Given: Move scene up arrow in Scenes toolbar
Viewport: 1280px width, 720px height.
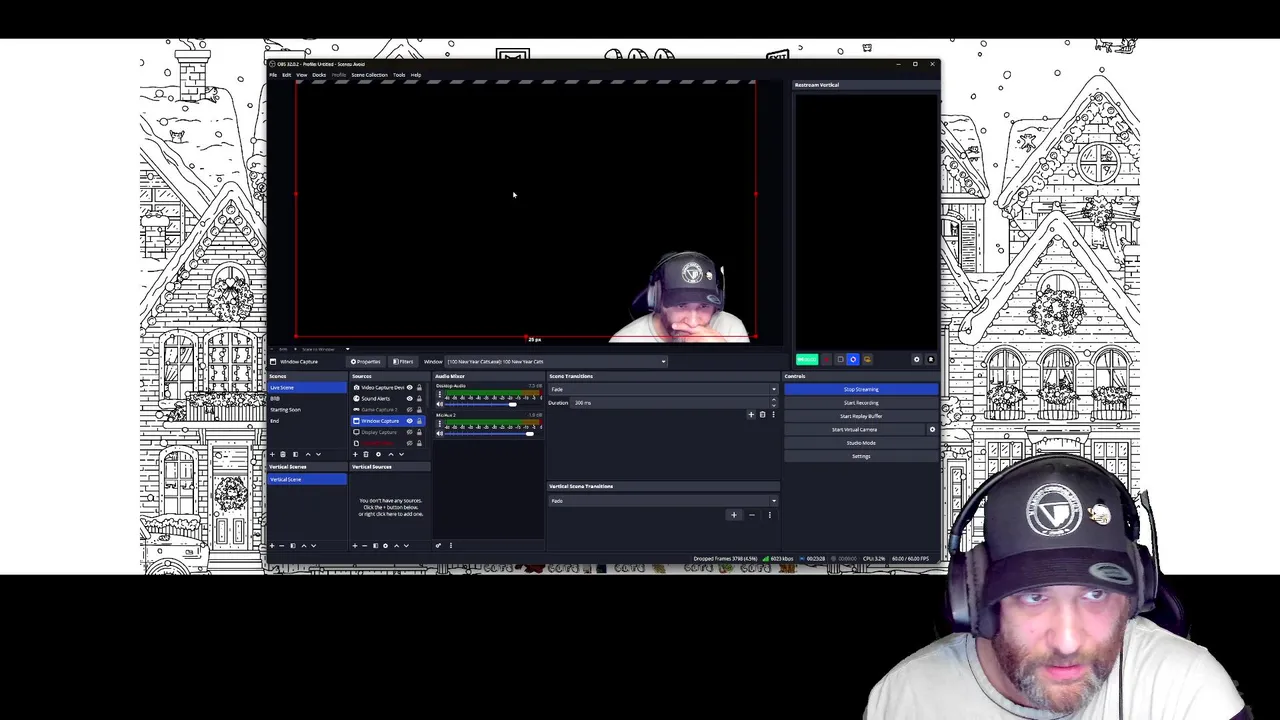Looking at the screenshot, I should coord(308,454).
